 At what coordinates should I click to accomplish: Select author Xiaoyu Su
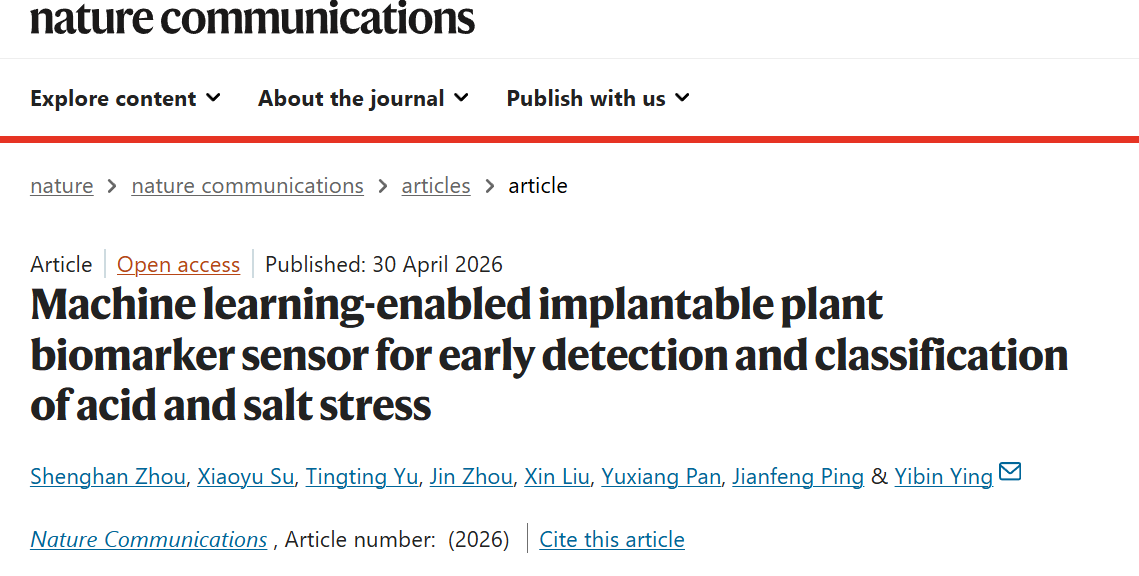point(246,476)
